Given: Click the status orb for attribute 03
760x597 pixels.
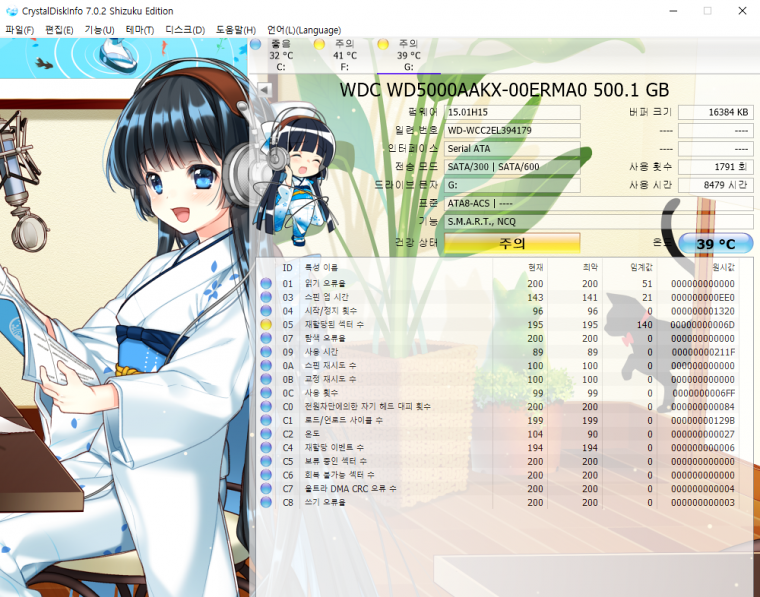Looking at the screenshot, I should [x=266, y=297].
